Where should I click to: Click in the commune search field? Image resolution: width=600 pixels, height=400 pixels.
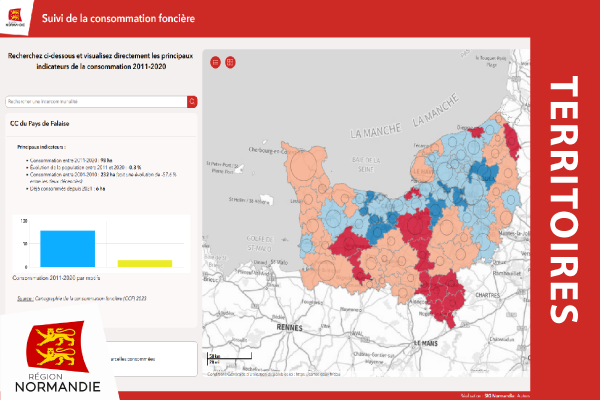click(95, 101)
